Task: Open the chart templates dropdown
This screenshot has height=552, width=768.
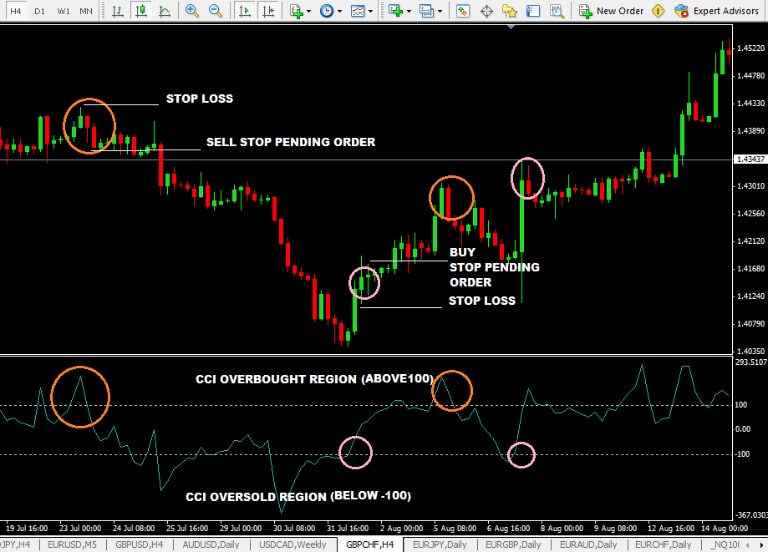Action: 362,11
